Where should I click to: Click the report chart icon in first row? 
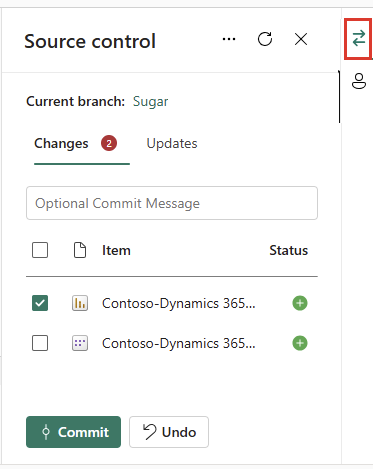(80, 303)
